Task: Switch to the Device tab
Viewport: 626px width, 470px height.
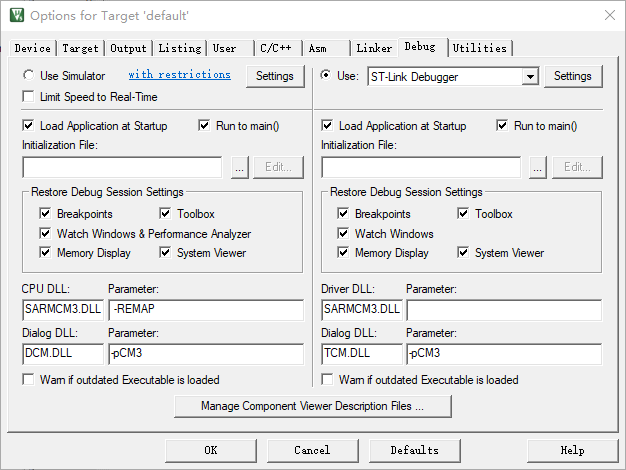Action: [32, 48]
